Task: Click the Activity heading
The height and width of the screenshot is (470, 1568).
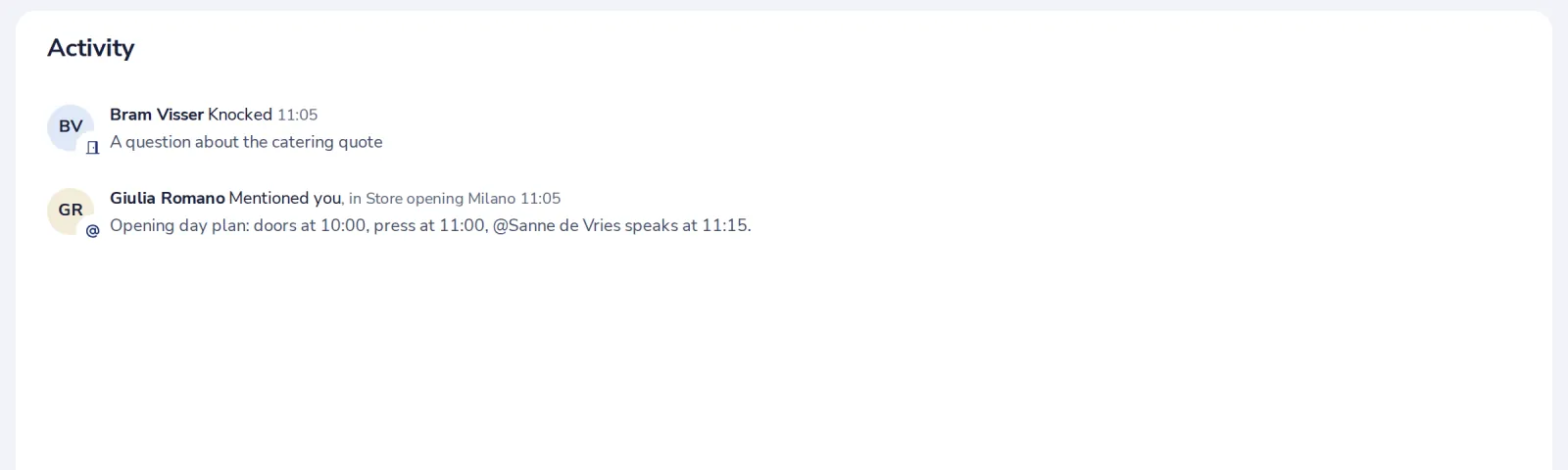Action: [91, 48]
